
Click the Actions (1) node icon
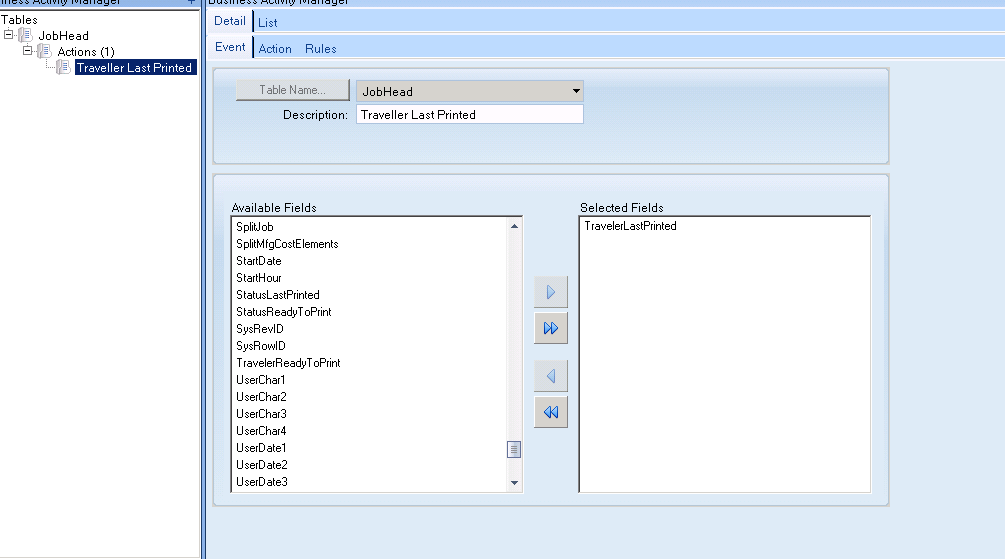coord(44,51)
